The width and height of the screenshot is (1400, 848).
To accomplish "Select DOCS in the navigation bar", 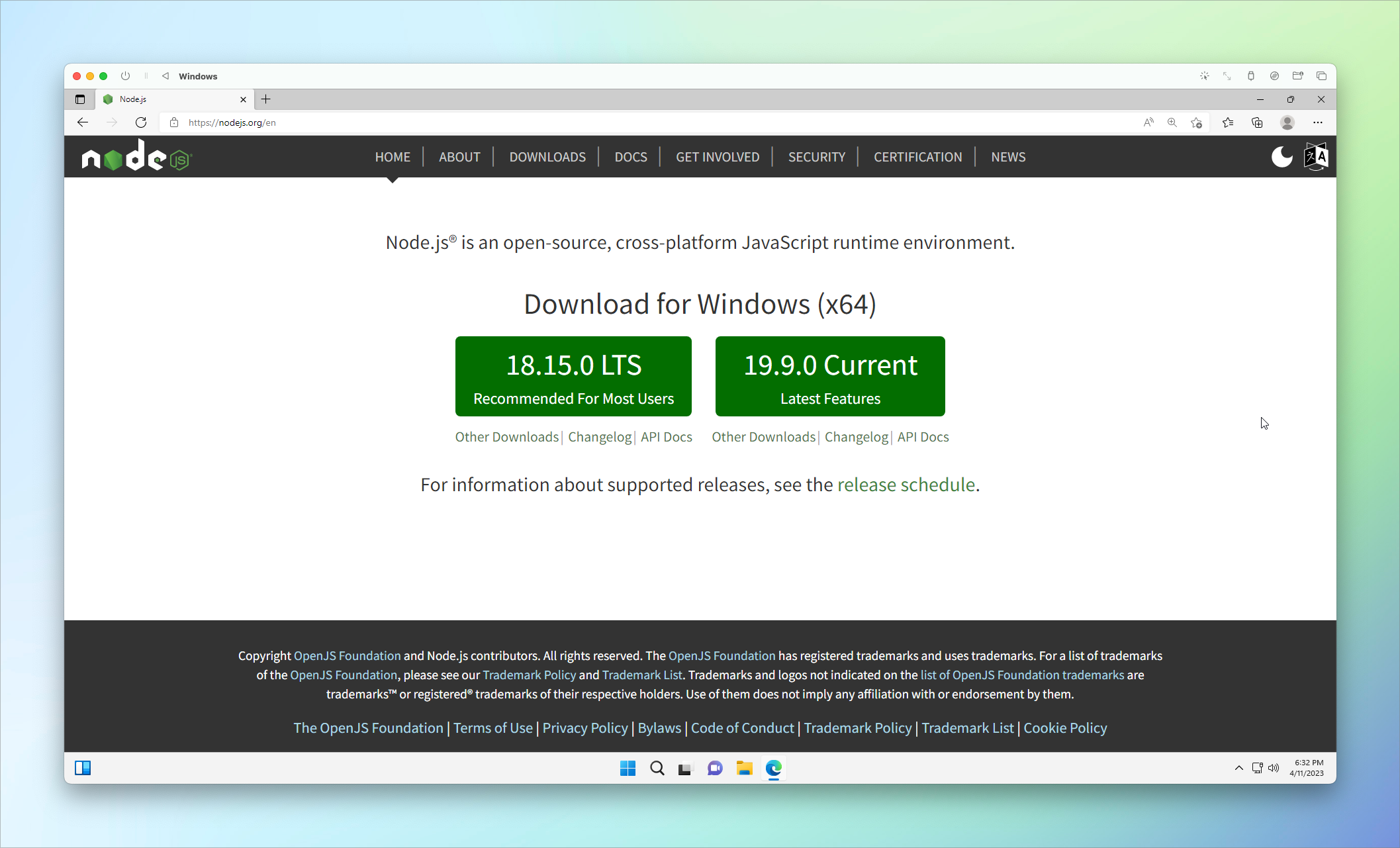I will pos(630,157).
